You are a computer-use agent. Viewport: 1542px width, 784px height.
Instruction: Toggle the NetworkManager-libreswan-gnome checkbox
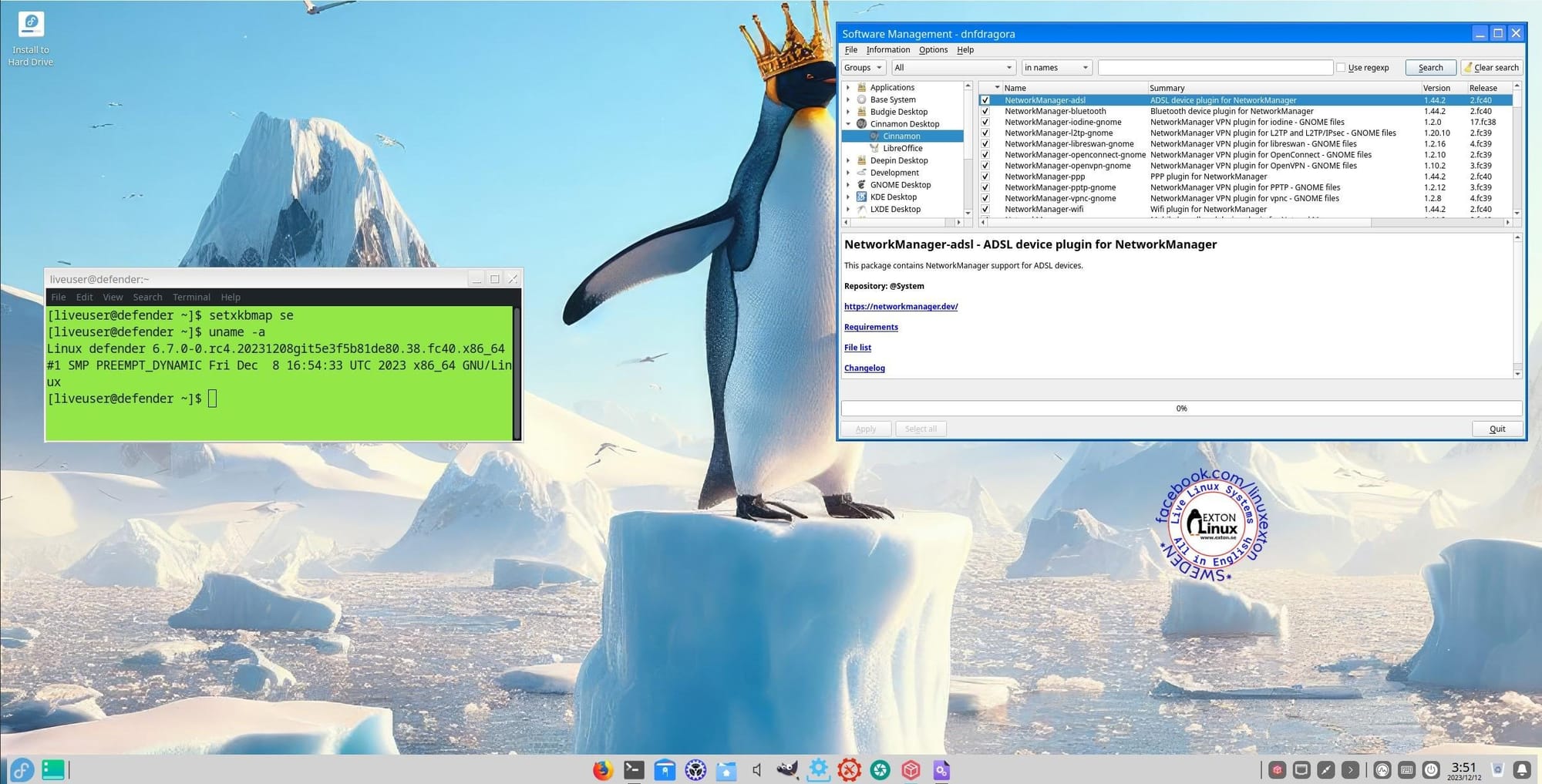[x=985, y=143]
